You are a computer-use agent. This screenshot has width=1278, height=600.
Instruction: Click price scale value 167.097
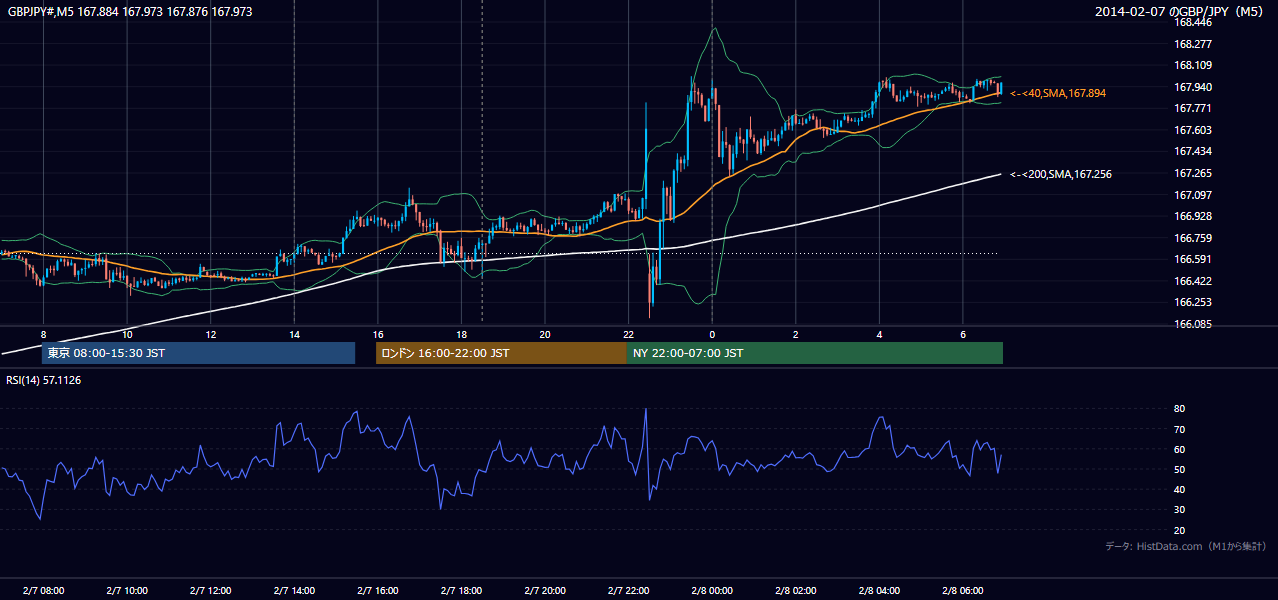1193,195
